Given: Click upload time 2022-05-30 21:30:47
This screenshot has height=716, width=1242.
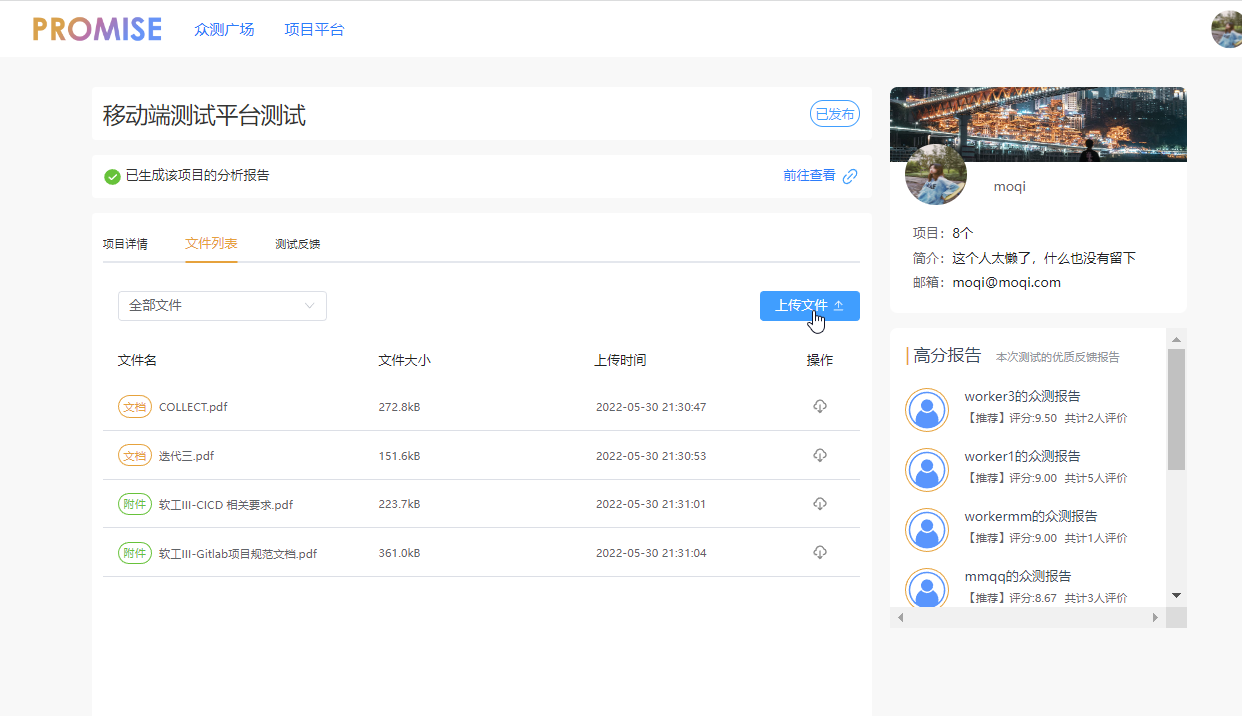Looking at the screenshot, I should [x=651, y=407].
